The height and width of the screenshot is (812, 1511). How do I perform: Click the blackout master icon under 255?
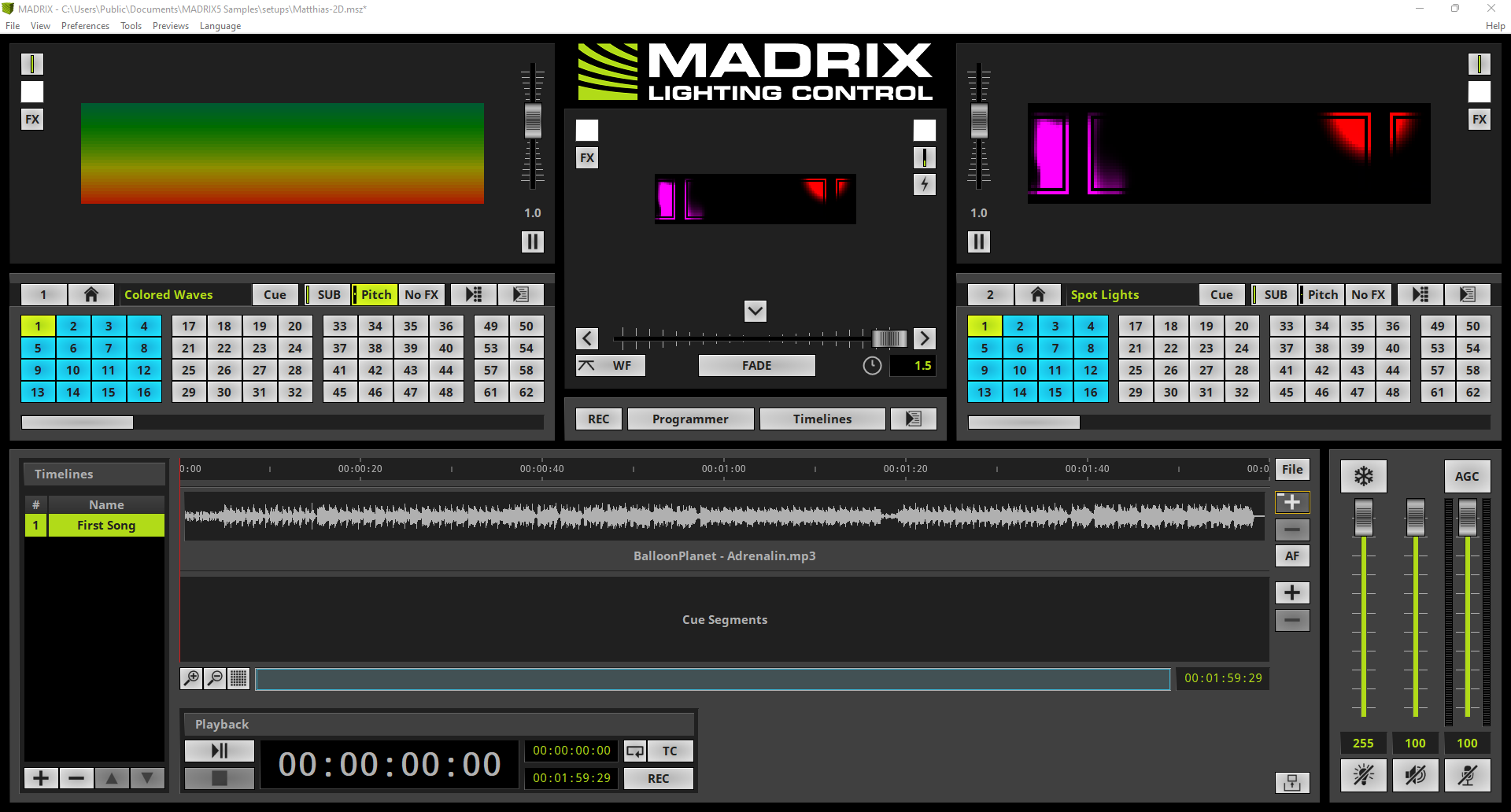pyautogui.click(x=1364, y=776)
